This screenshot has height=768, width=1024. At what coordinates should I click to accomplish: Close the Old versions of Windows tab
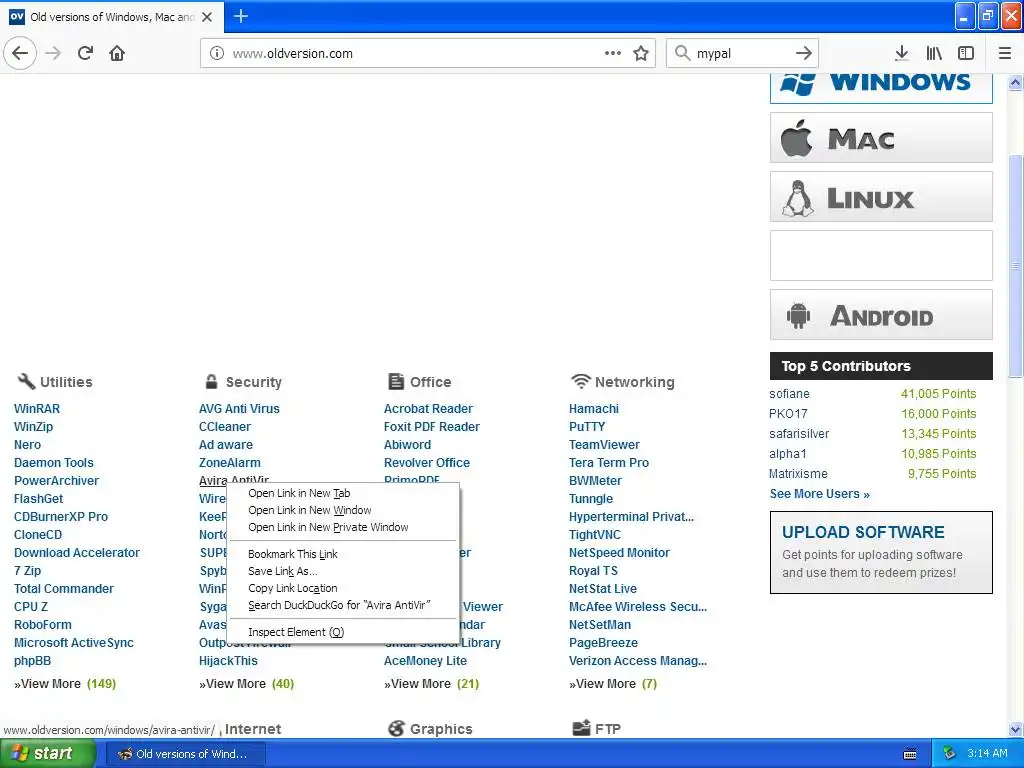click(207, 17)
